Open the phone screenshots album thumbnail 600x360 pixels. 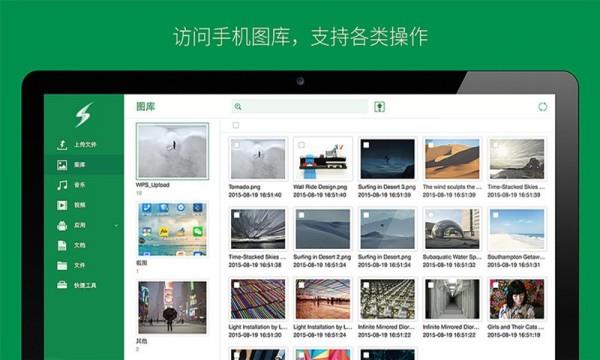click(x=172, y=229)
